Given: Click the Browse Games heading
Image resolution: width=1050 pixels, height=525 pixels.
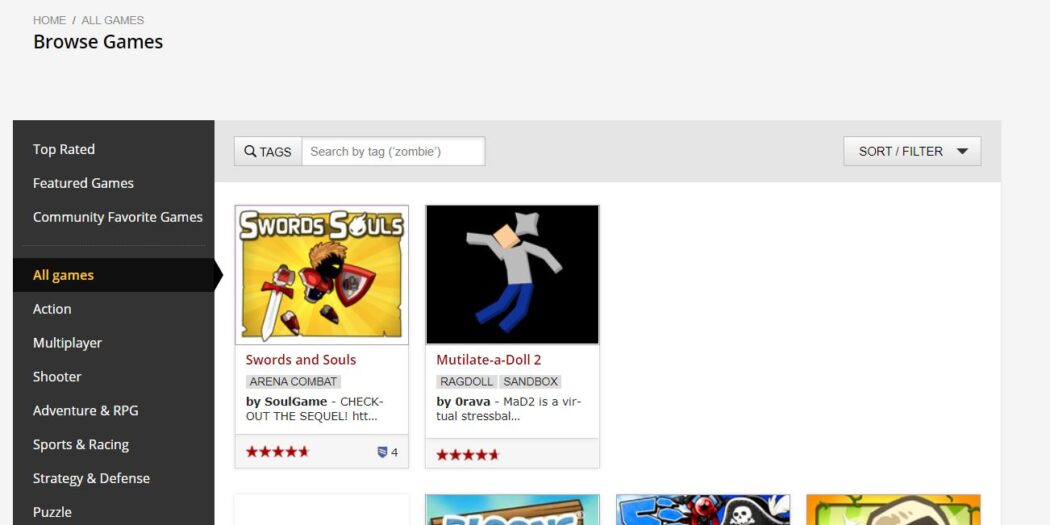Looking at the screenshot, I should click(98, 42).
